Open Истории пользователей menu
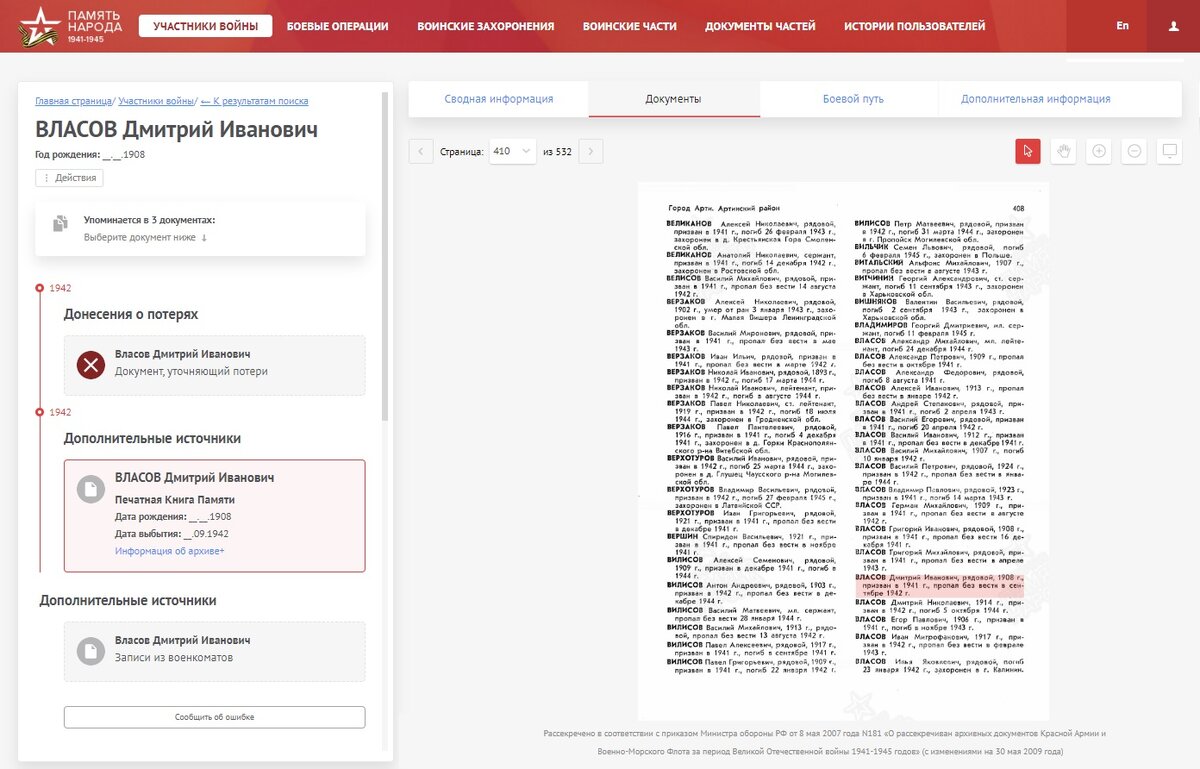Screen dimensions: 1200x769 pyautogui.click(x=914, y=26)
